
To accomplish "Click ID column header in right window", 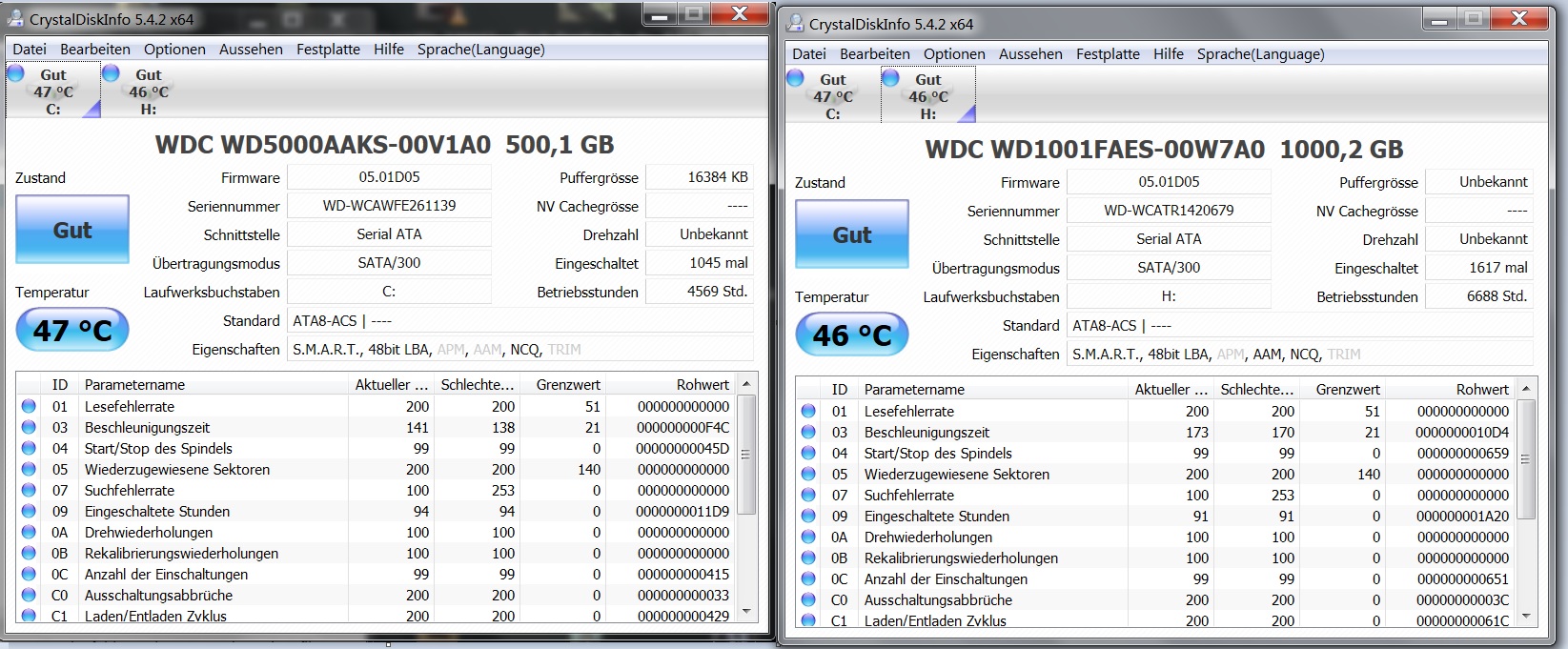I will click(839, 389).
